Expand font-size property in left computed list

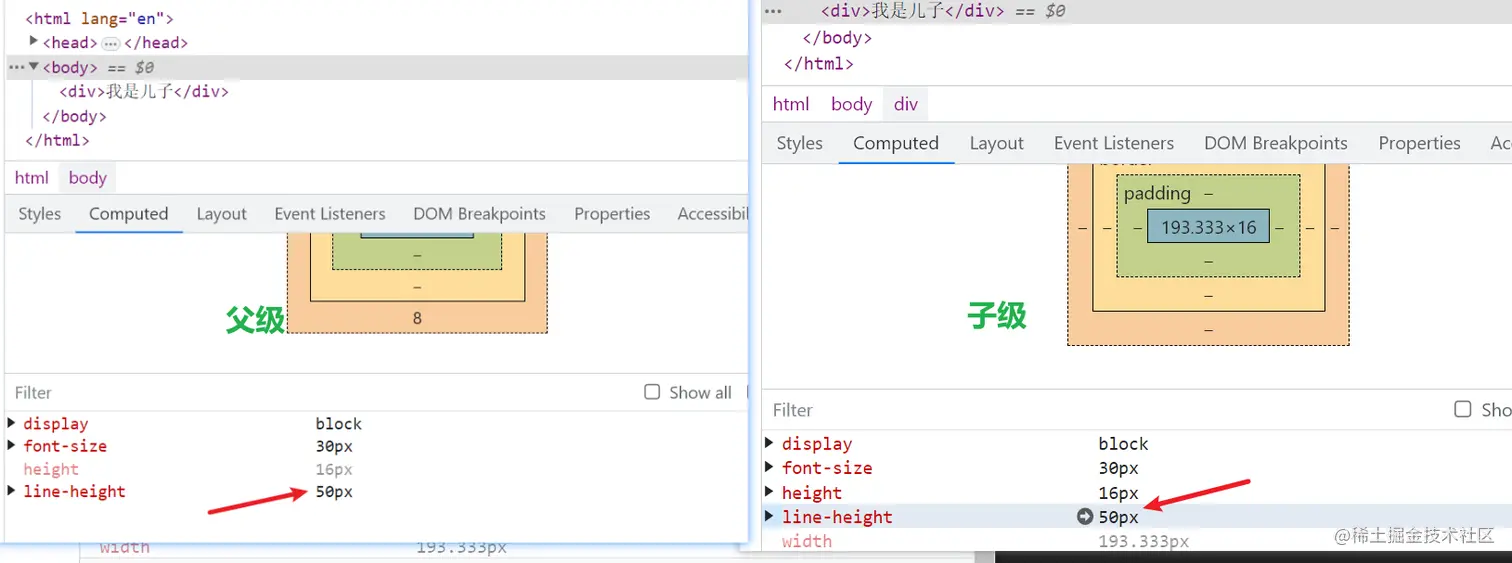[x=11, y=446]
